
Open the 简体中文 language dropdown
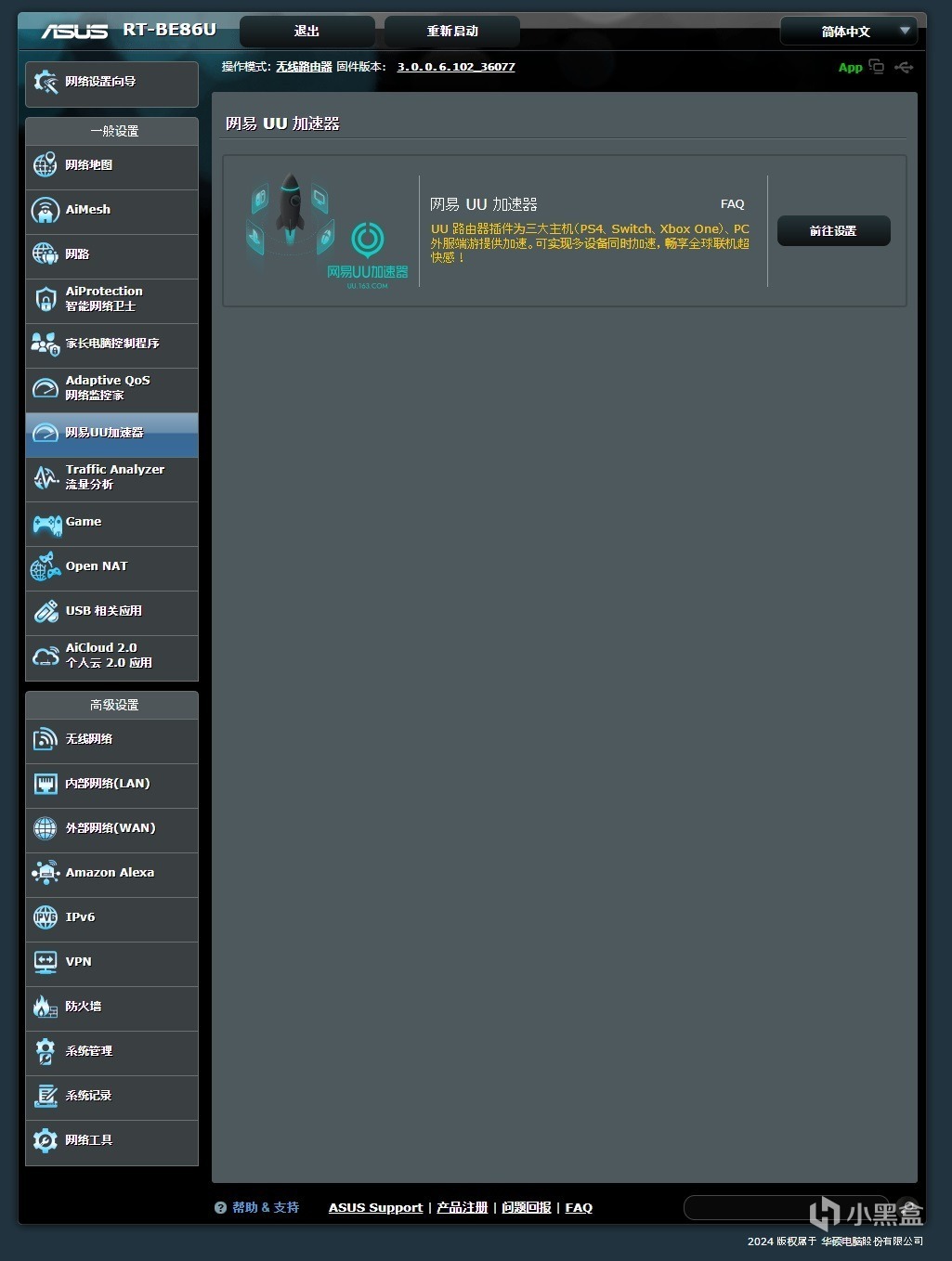849,32
